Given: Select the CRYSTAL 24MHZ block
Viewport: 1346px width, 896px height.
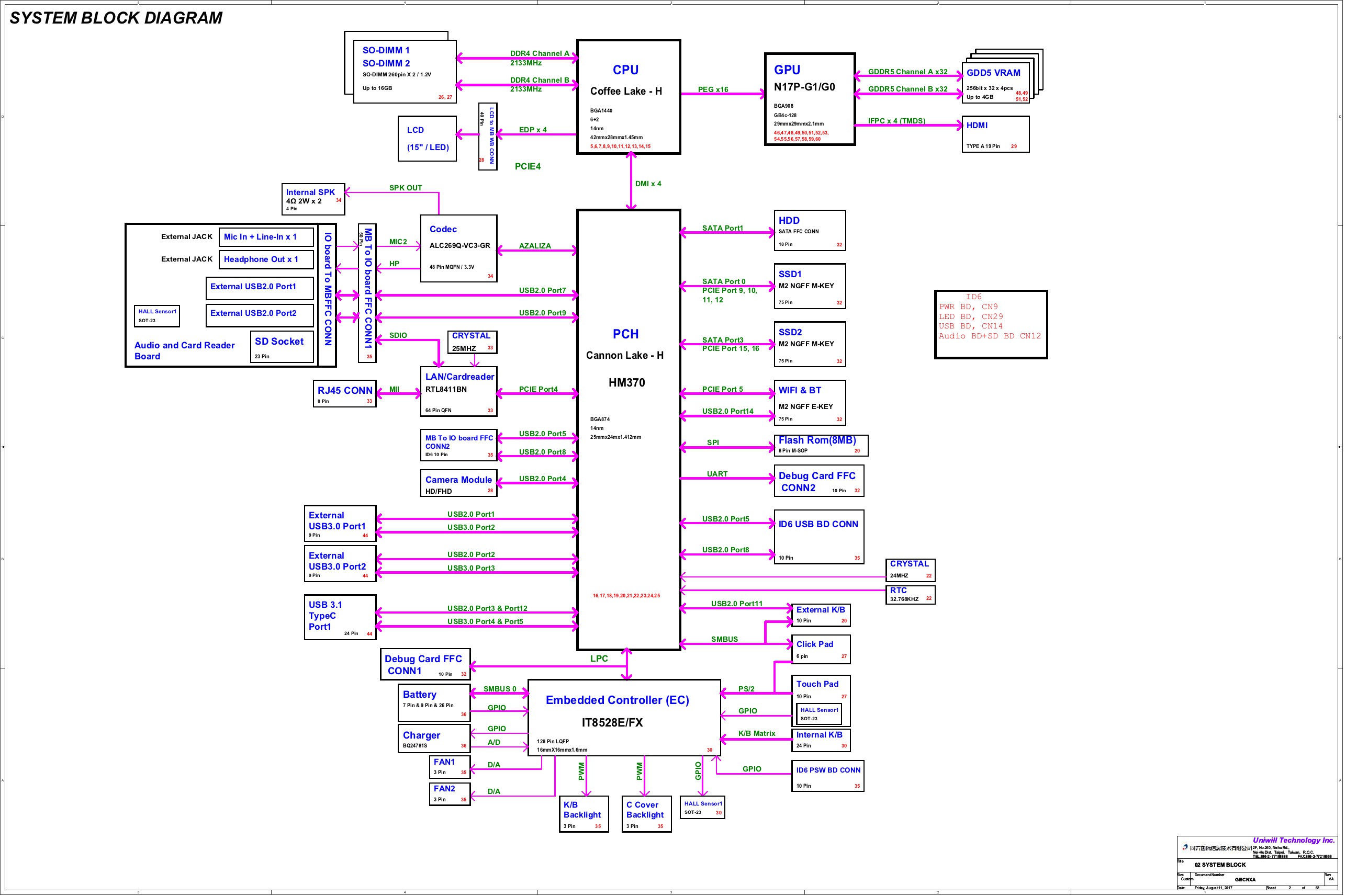Looking at the screenshot, I should 910,570.
